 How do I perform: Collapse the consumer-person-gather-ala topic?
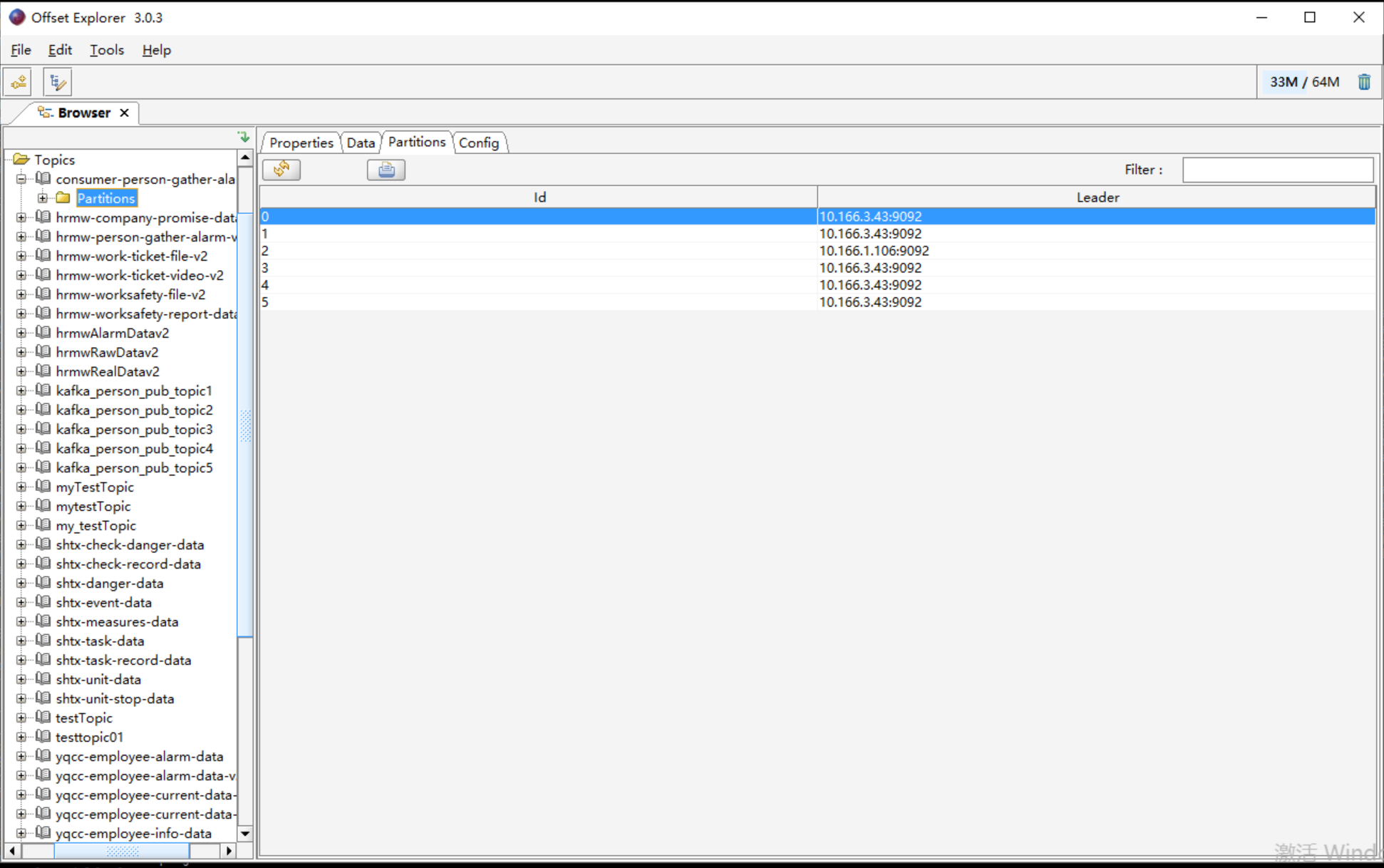click(21, 179)
